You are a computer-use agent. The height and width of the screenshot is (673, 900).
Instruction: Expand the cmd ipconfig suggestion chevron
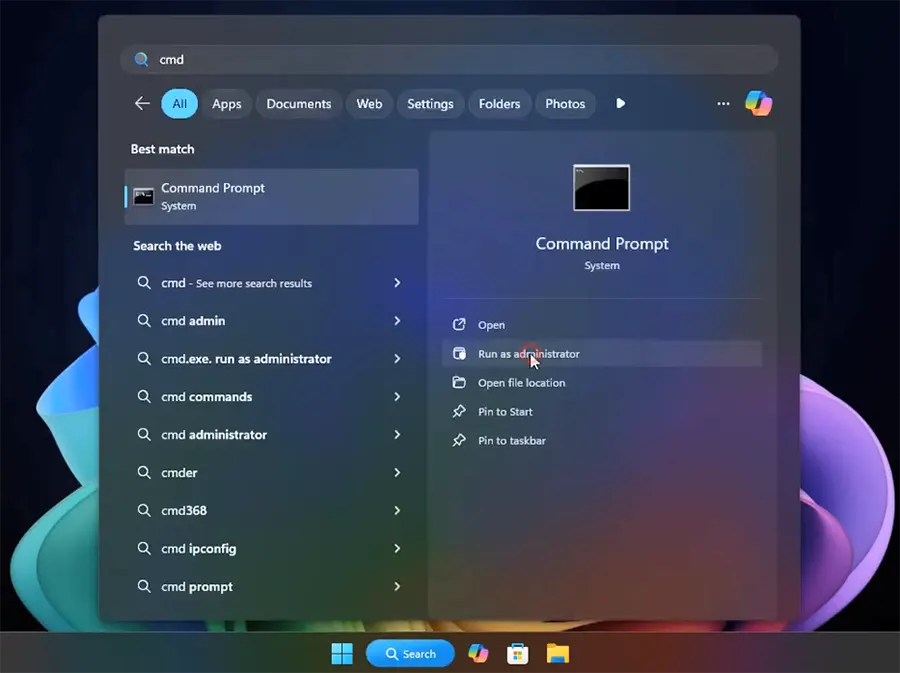pyautogui.click(x=397, y=548)
